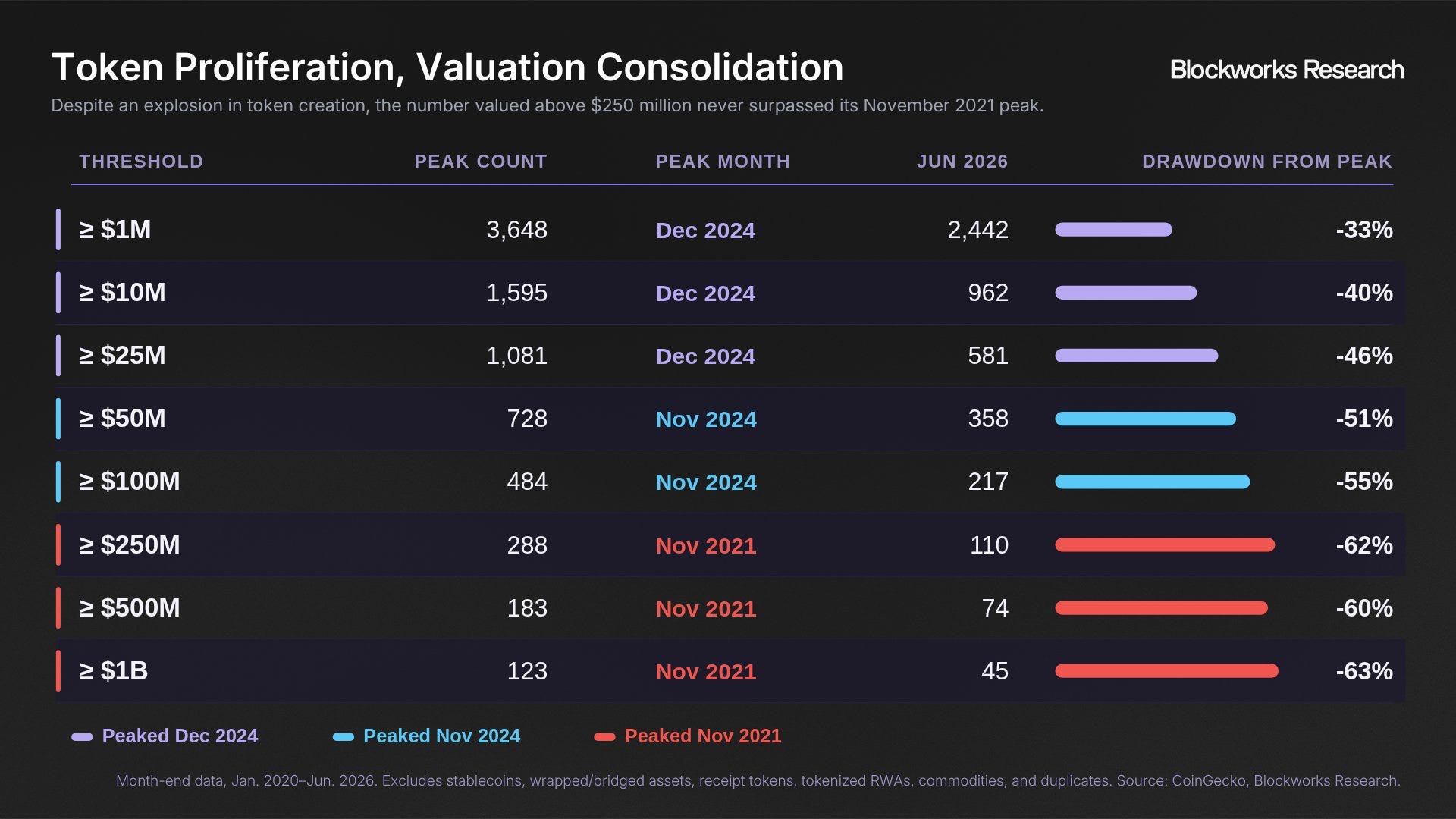Click the peak count value 3,648
The image size is (1456, 819).
(x=516, y=230)
